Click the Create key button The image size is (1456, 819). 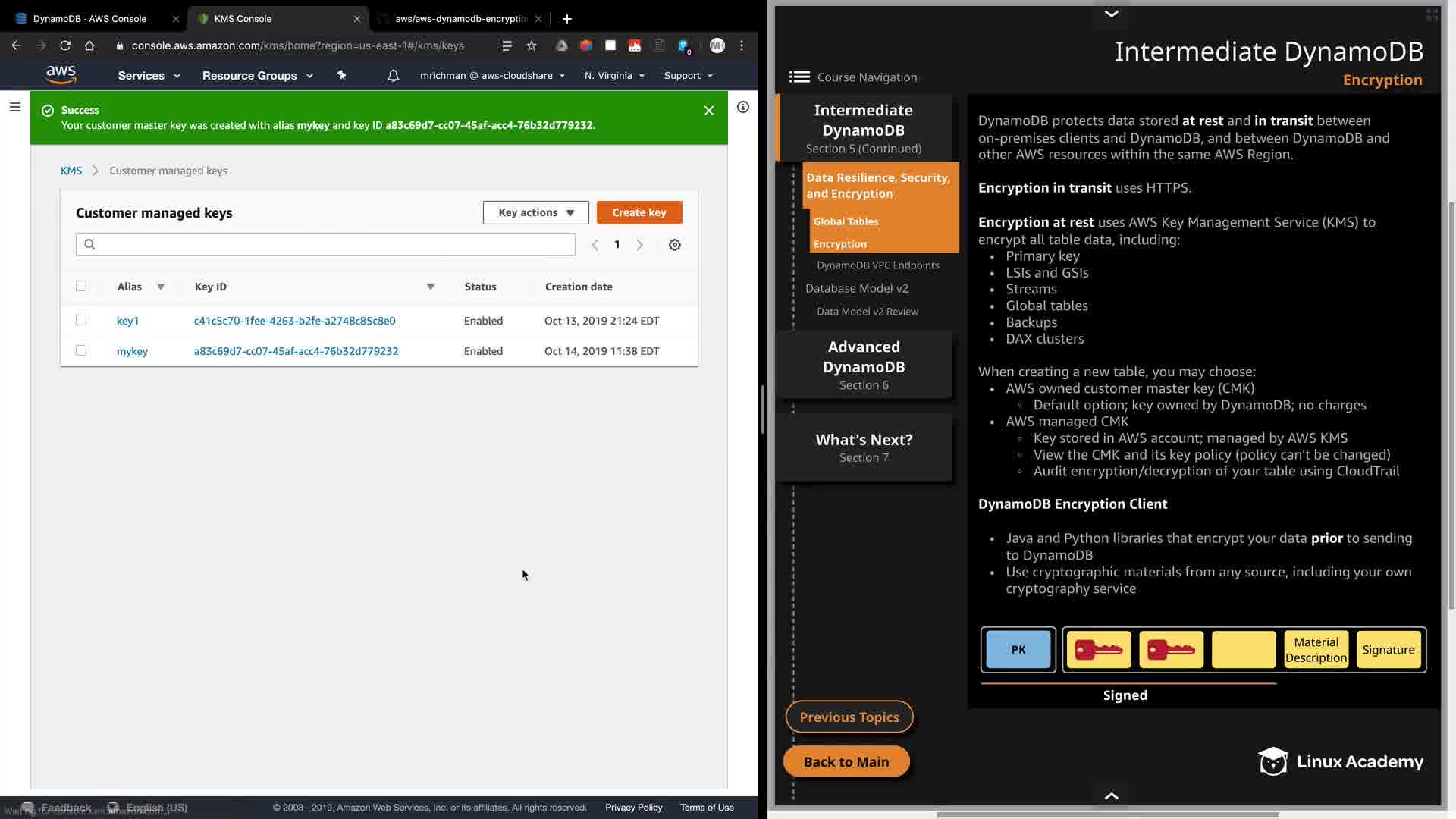tap(639, 212)
